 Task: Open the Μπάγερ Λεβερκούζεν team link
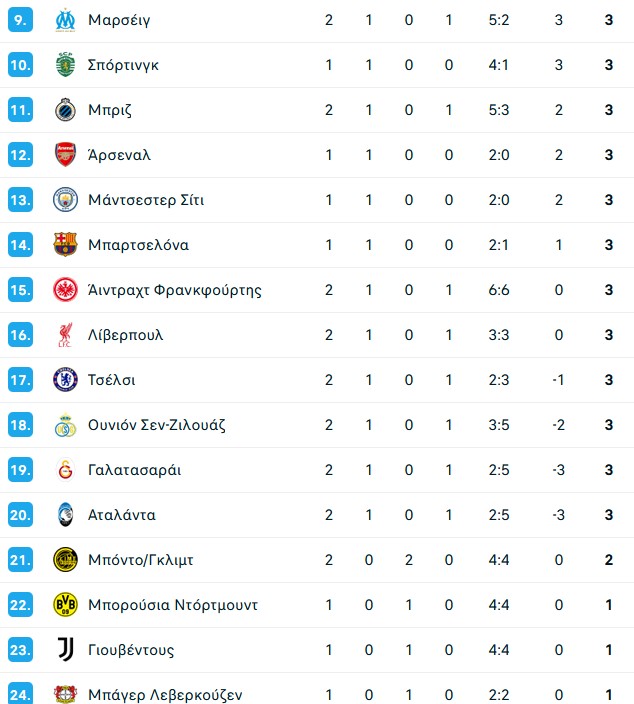pyautogui.click(x=164, y=695)
